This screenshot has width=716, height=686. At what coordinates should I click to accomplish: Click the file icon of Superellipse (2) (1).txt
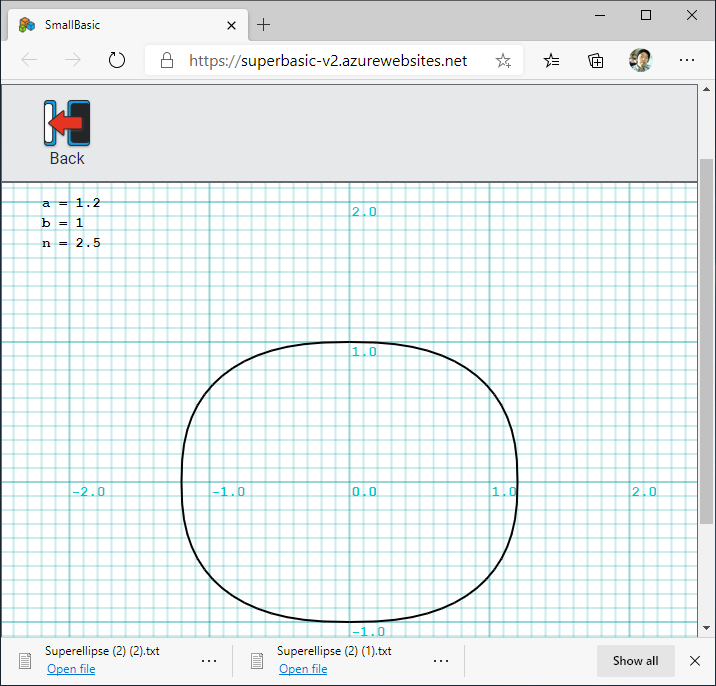pyautogui.click(x=257, y=661)
